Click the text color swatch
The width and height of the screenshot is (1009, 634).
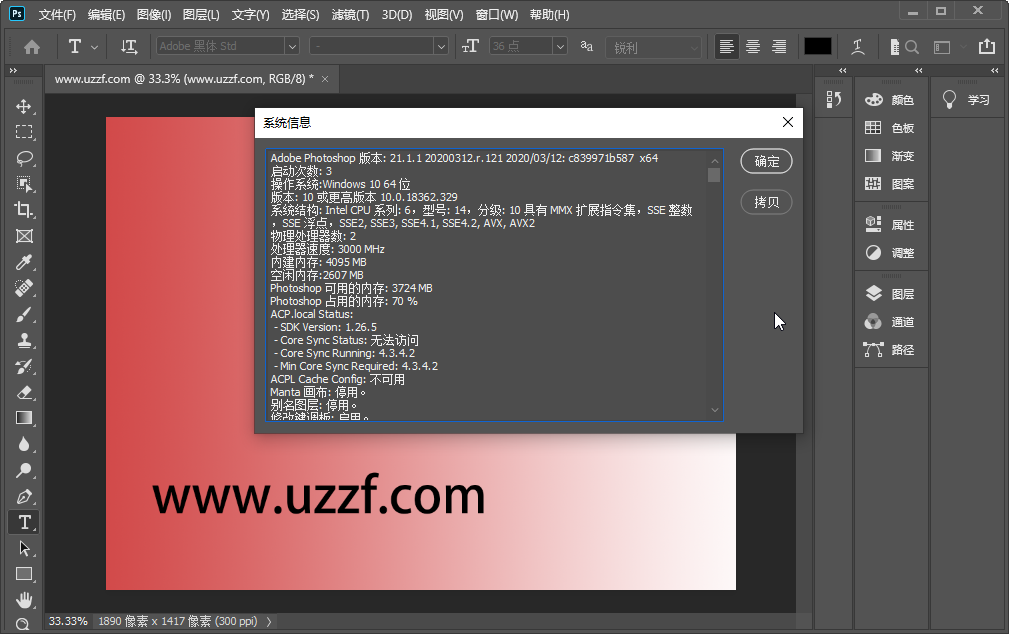816,46
